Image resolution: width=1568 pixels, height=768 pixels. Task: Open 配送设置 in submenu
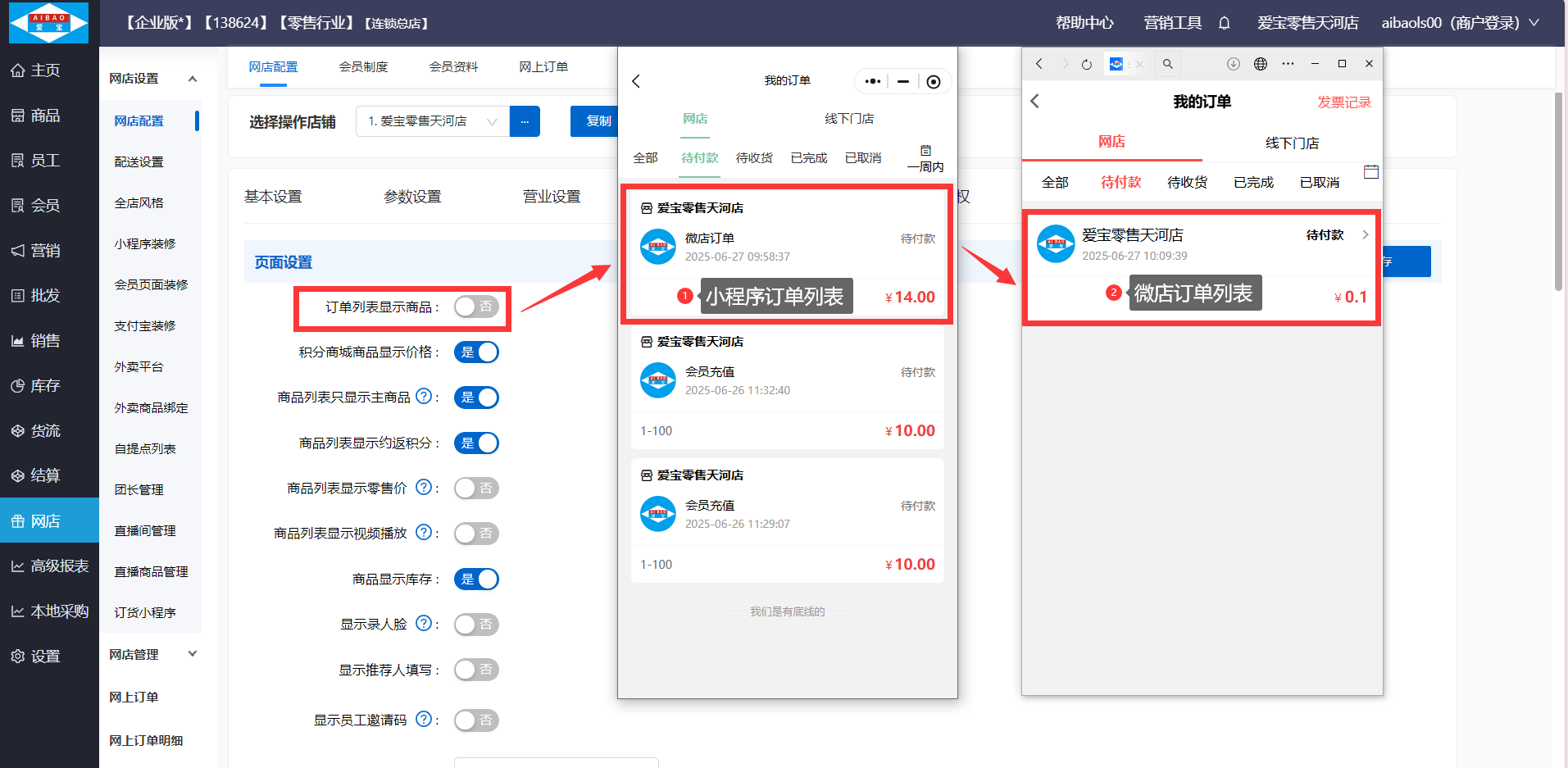point(139,162)
